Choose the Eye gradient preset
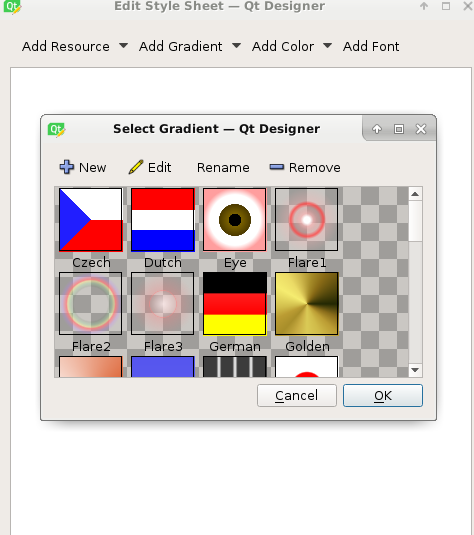 click(x=235, y=220)
